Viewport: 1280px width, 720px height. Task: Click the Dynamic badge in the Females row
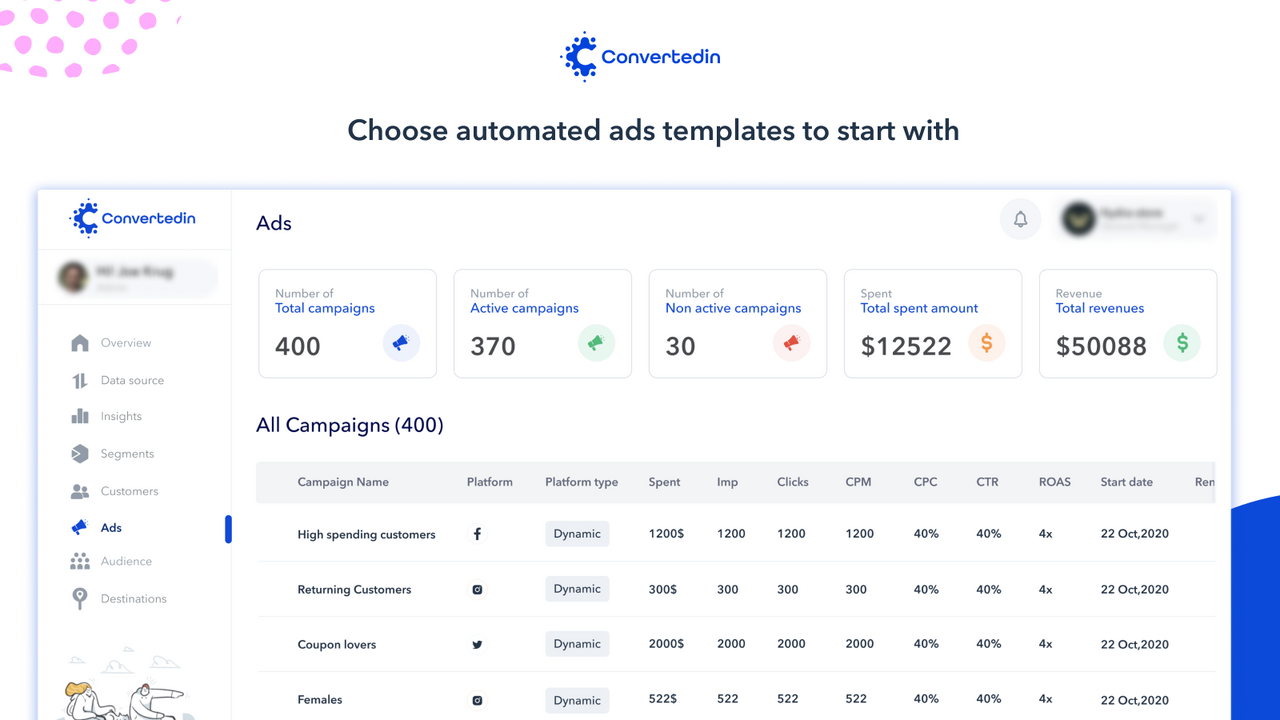577,700
